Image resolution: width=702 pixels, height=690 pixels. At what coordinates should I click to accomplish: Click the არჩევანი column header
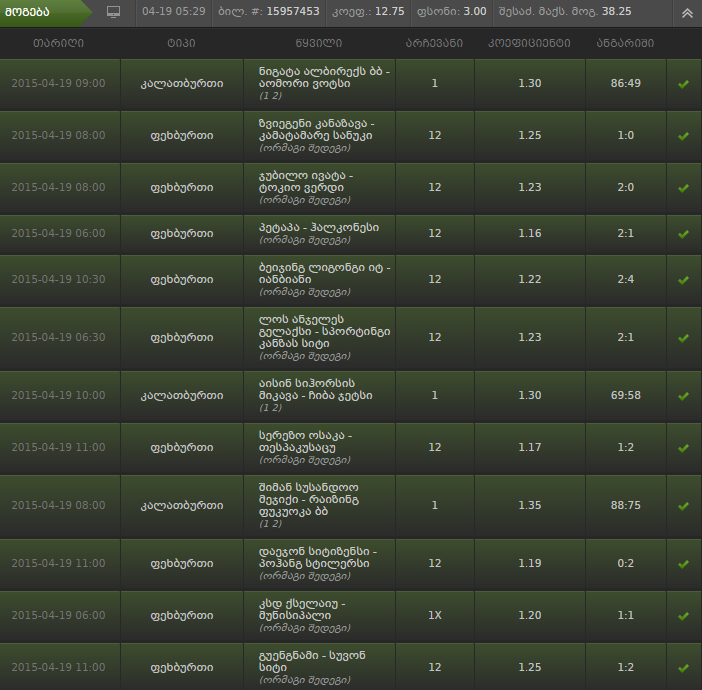(434, 43)
